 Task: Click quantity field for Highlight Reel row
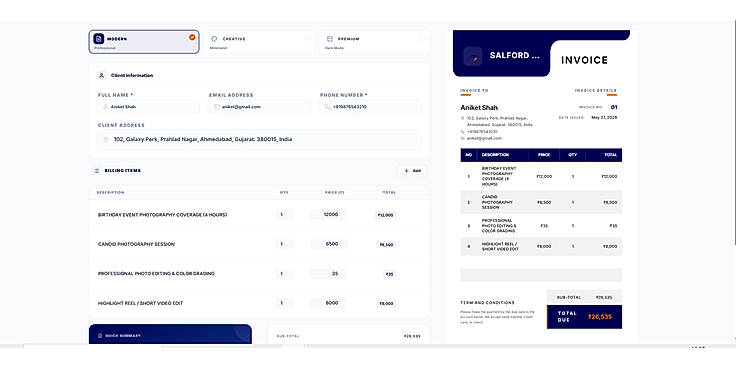click(284, 303)
